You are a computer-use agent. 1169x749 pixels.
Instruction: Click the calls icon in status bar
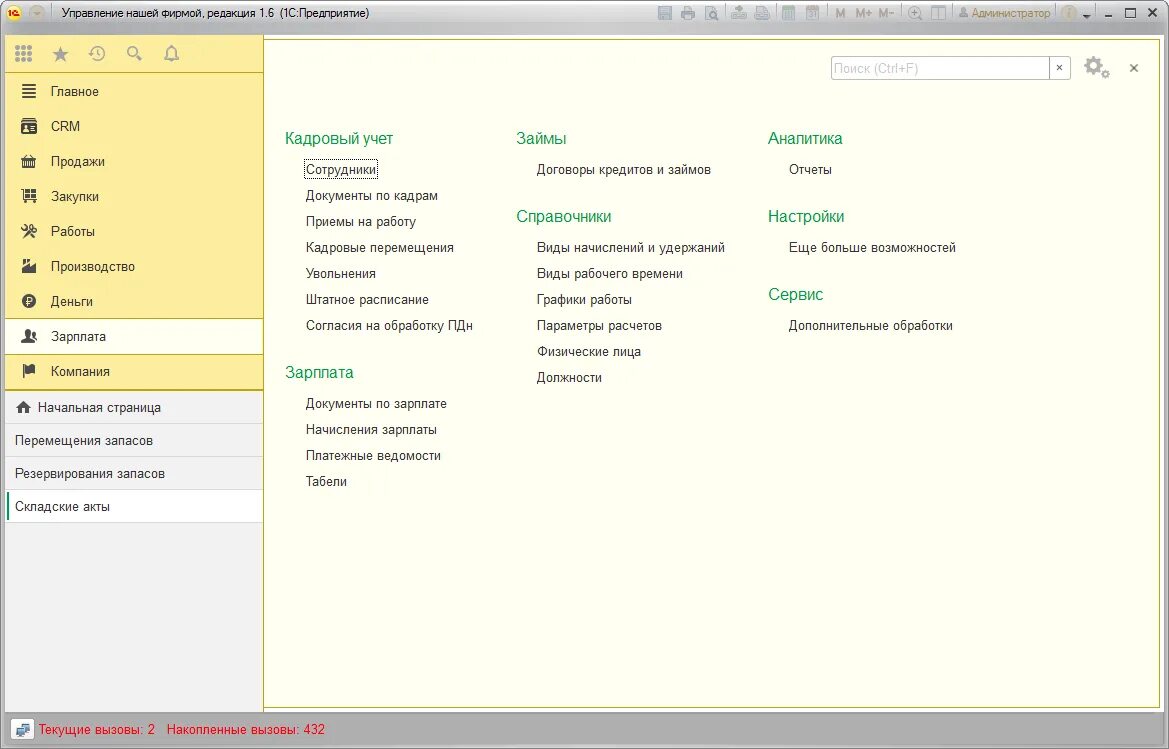22,730
